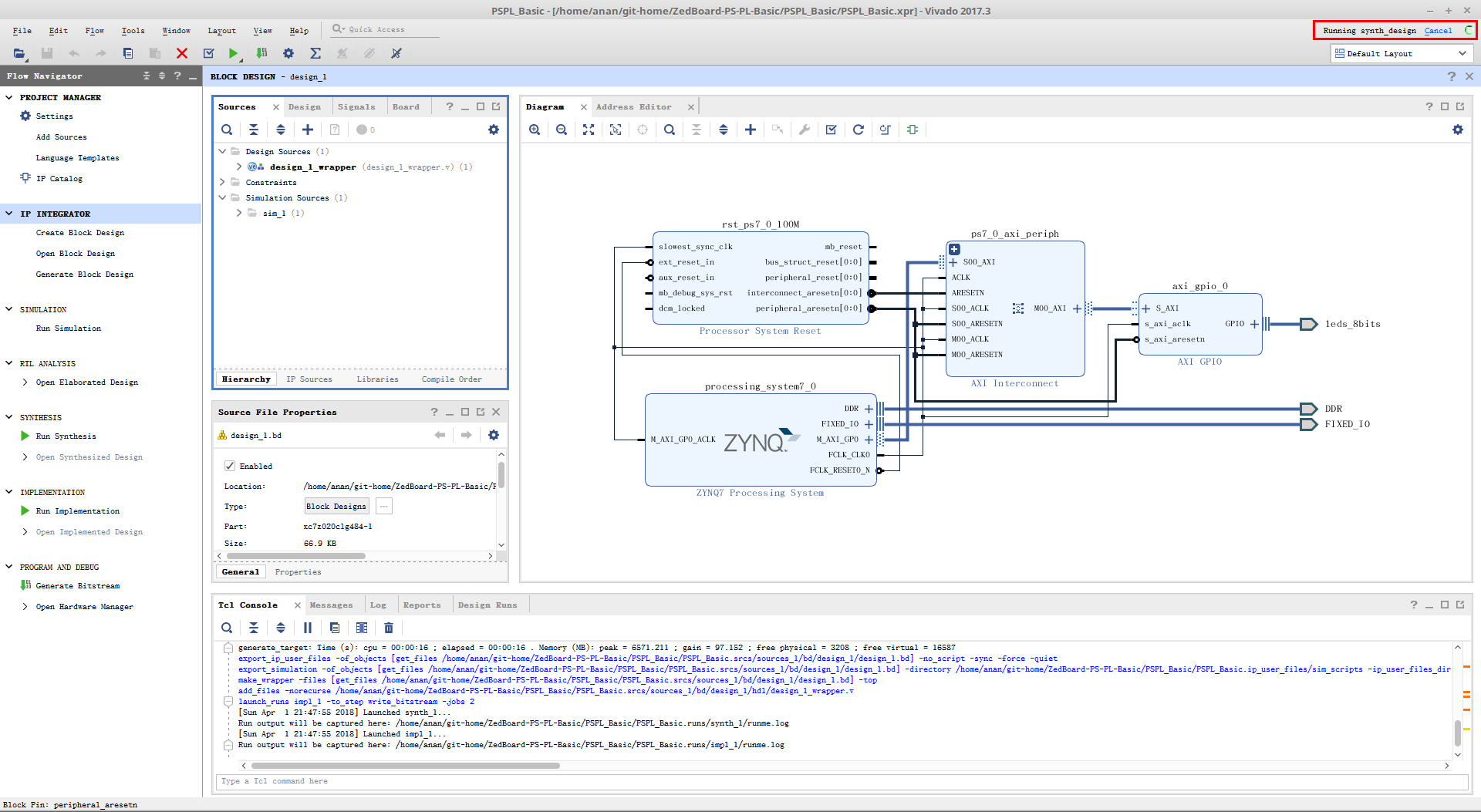Click the Sigma reports toolbar icon

(x=315, y=53)
